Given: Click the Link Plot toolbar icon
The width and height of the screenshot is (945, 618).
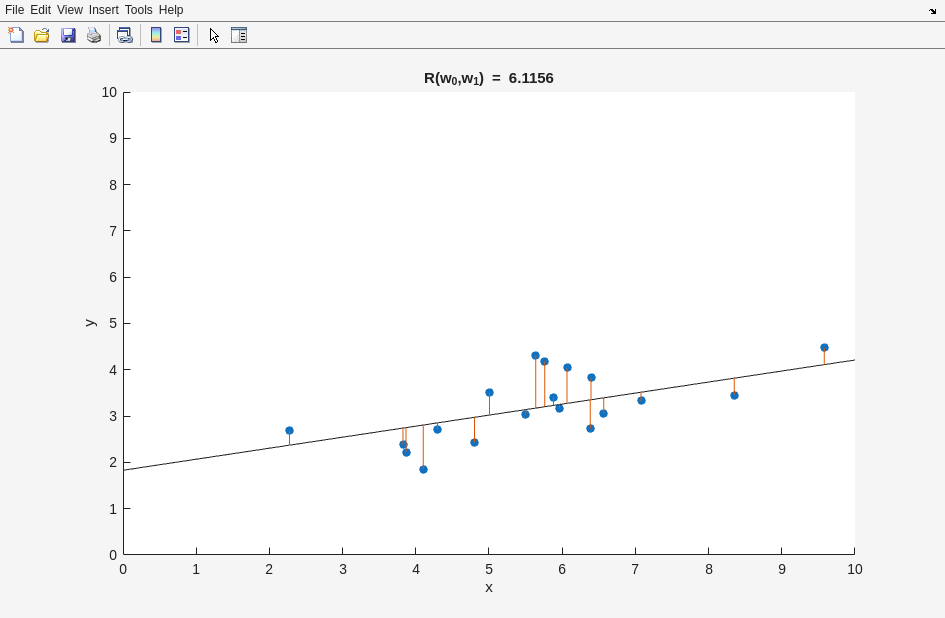Looking at the screenshot, I should (124, 35).
